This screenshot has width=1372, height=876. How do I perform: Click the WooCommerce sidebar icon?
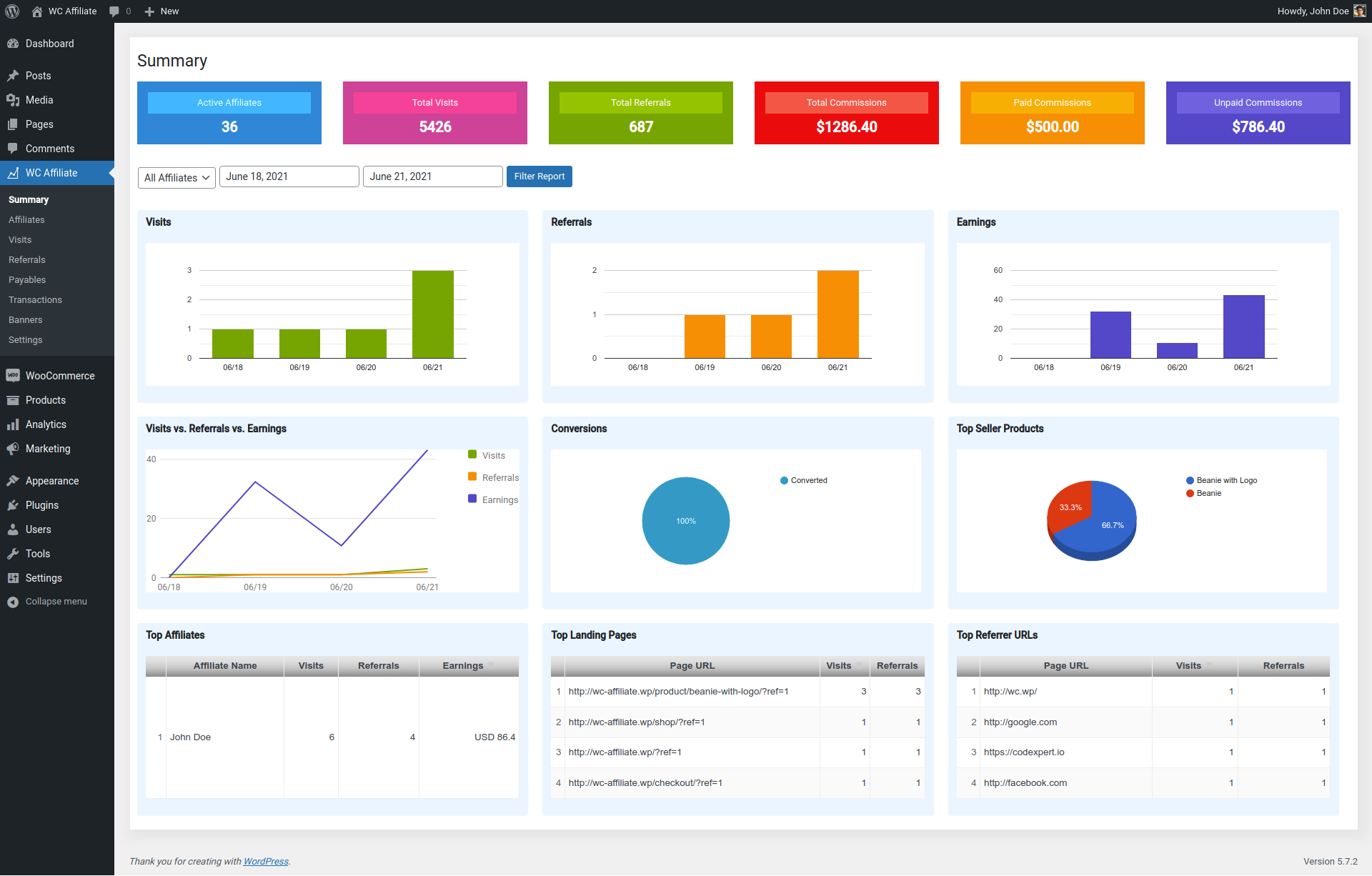pyautogui.click(x=14, y=375)
